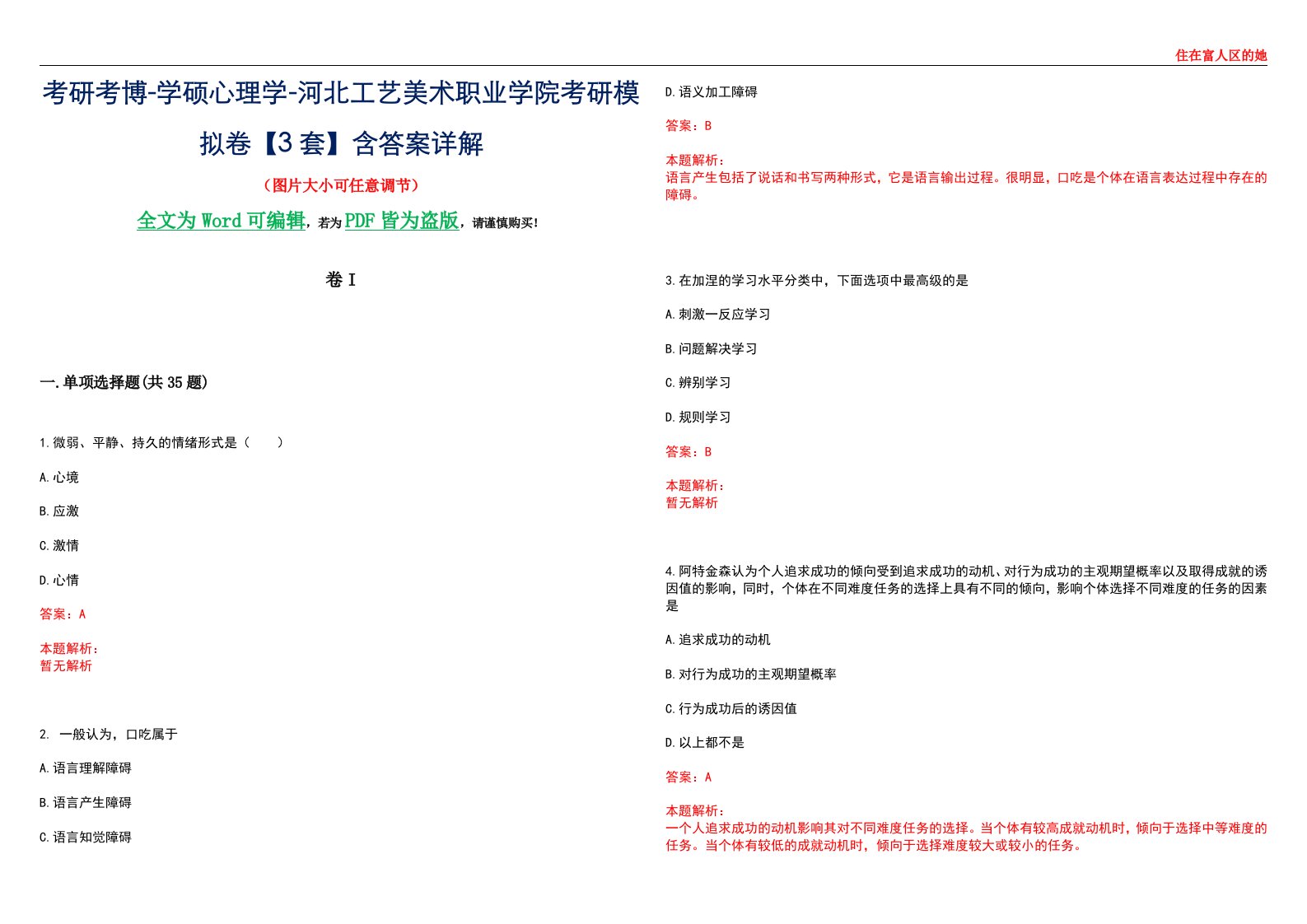
Task: Click the explanation about 口吃 beginning 语言产生包括
Action: [966, 186]
